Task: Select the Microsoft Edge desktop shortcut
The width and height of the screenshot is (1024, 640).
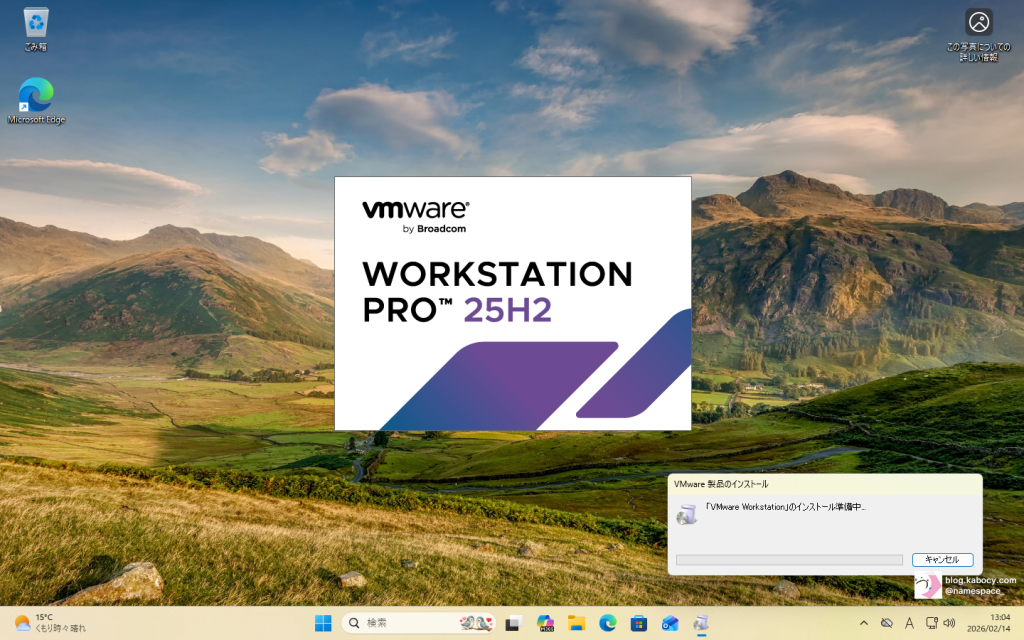Action: (x=36, y=102)
